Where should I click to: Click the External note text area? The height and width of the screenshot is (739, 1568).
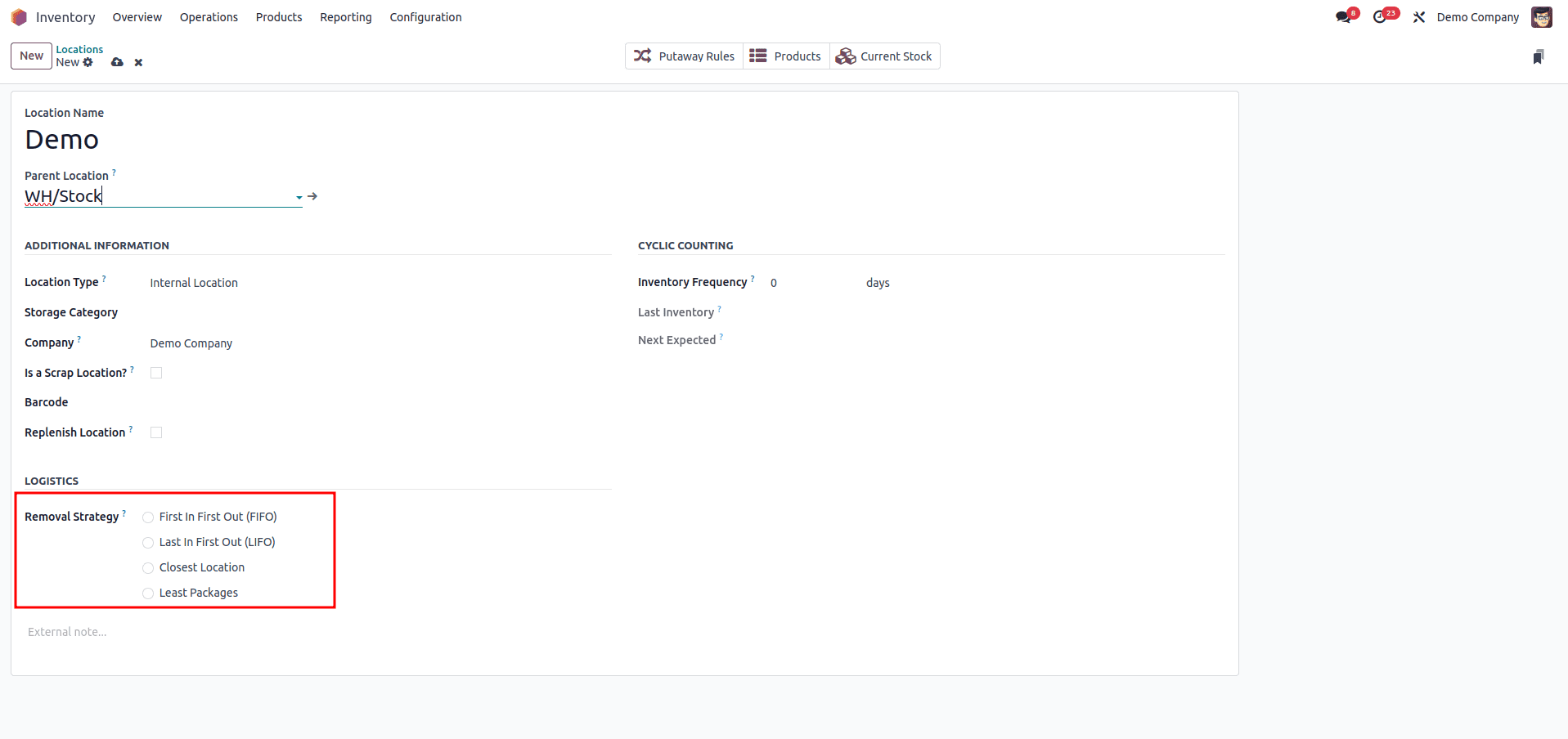(x=624, y=632)
